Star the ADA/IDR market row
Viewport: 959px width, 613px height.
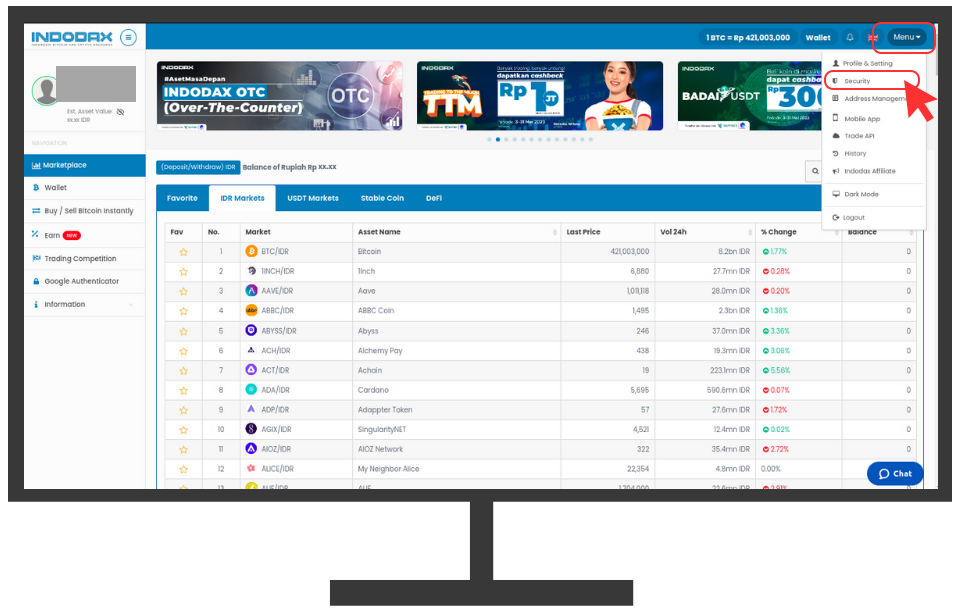(x=183, y=390)
